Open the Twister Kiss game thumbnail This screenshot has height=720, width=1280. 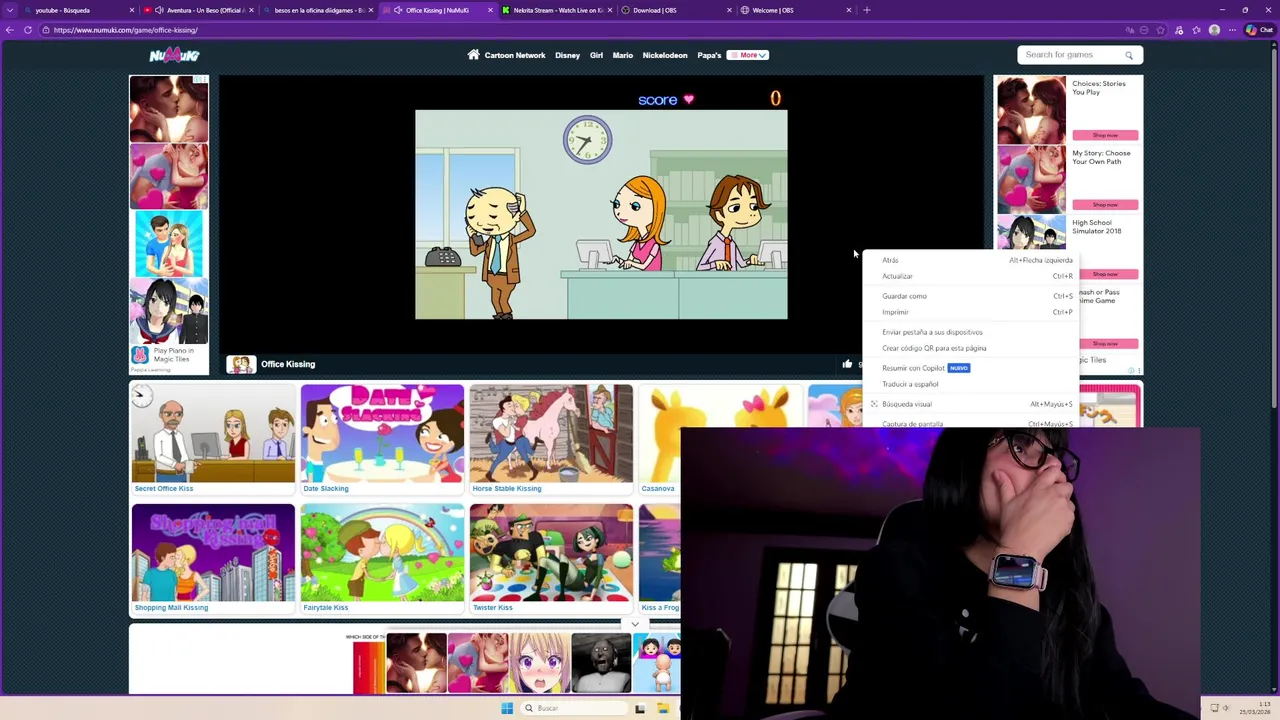(551, 553)
